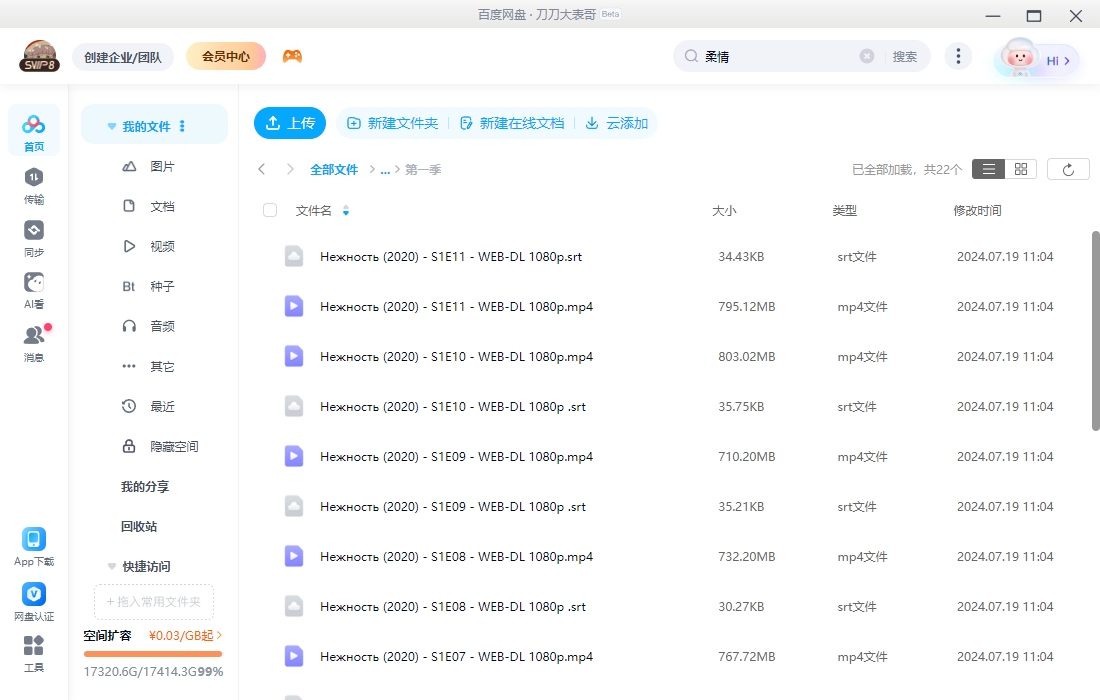The height and width of the screenshot is (700, 1100).
Task: Go to 首页 home page
Action: pos(33,130)
